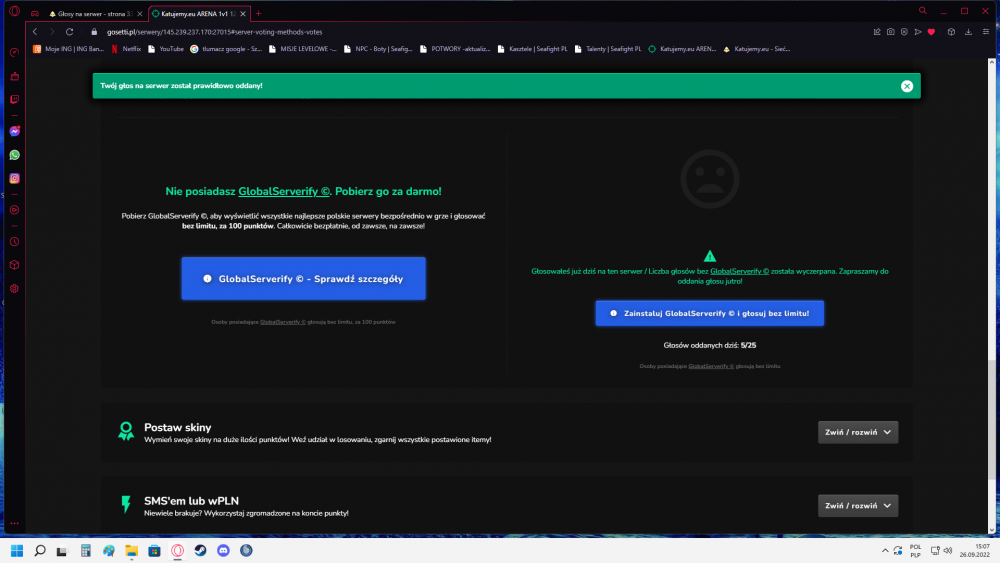The height and width of the screenshot is (563, 1000).
Task: Reload the current page
Action: pyautogui.click(x=70, y=32)
